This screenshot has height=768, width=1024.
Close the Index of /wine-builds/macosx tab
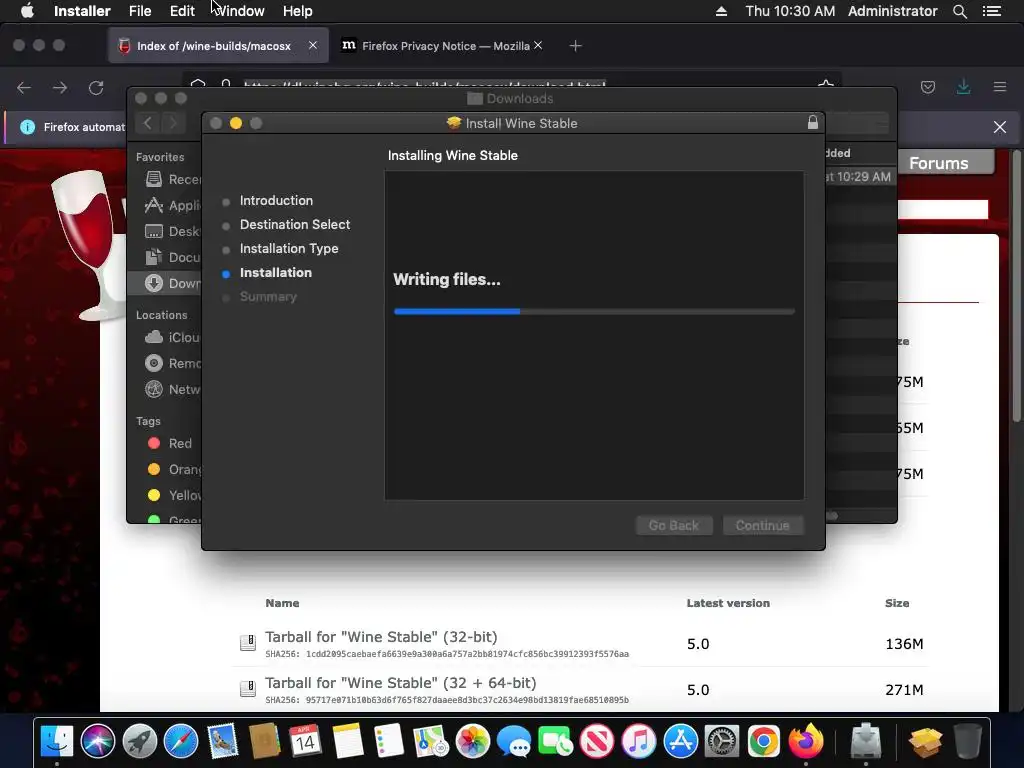point(313,46)
